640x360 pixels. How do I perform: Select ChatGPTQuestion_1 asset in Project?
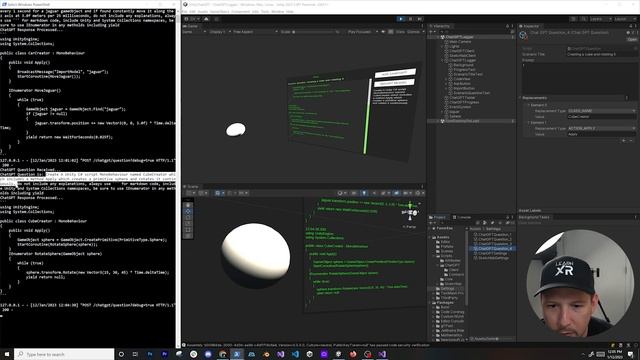[494, 235]
